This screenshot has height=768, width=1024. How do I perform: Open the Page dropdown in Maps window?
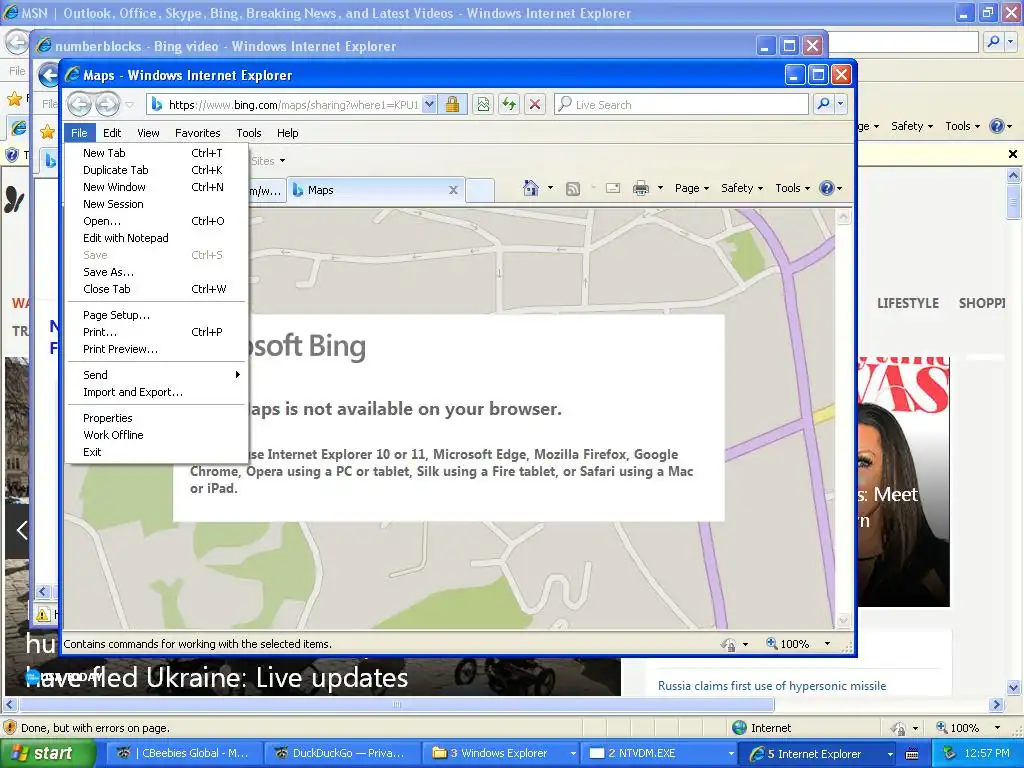pos(692,188)
